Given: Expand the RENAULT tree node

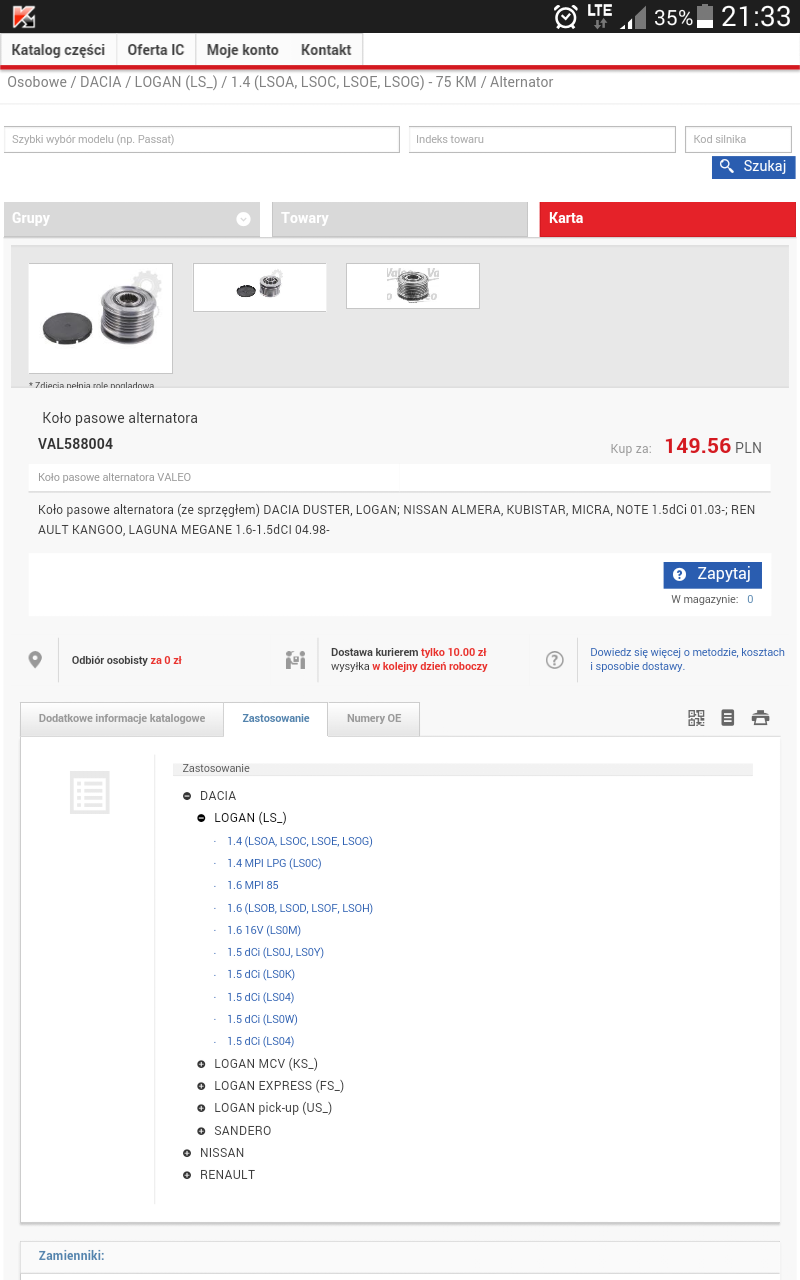Looking at the screenshot, I should coord(187,1175).
